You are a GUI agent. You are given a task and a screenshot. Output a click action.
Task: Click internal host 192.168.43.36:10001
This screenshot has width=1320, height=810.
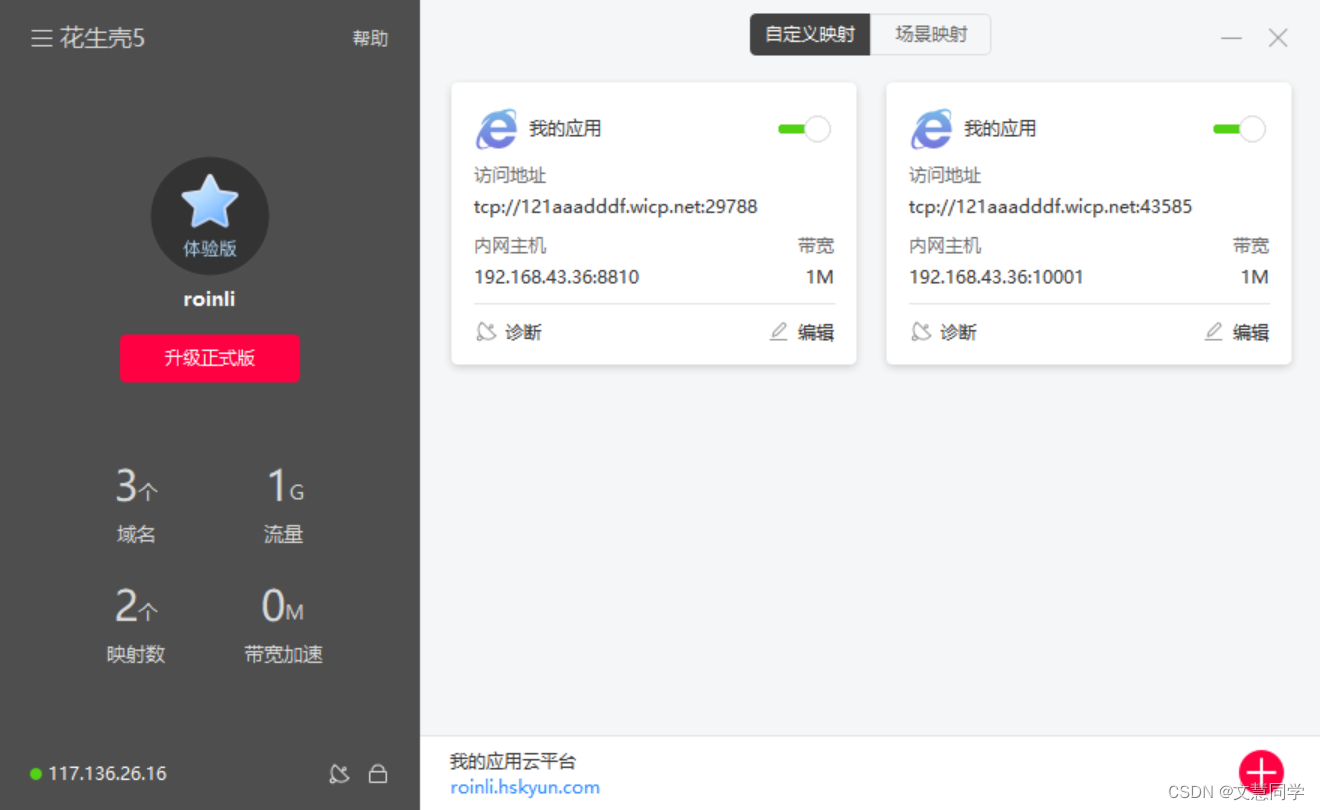[997, 277]
